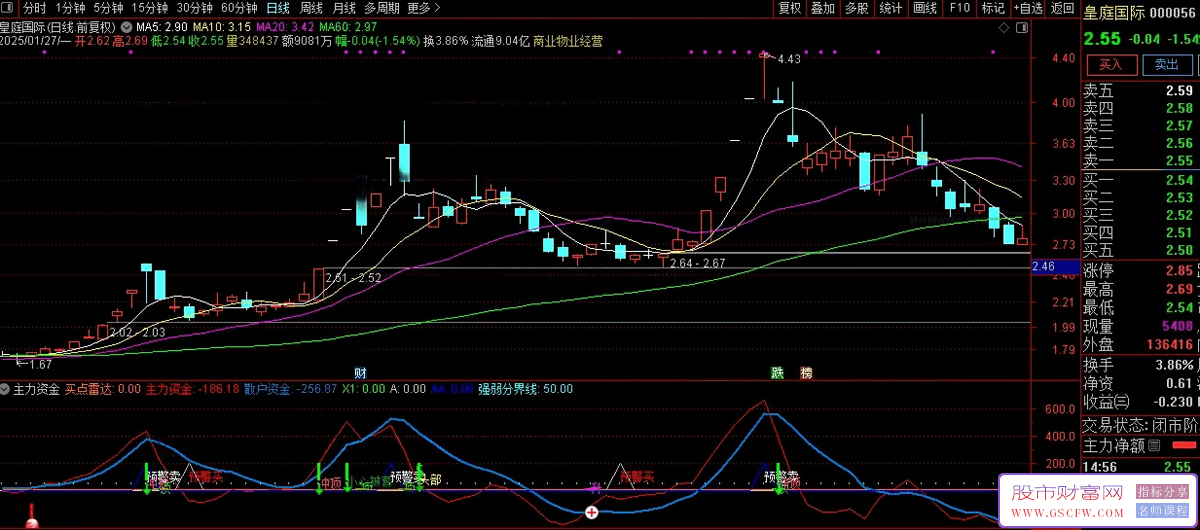Select the 5分钟 period tab
This screenshot has width=1200, height=530.
(108, 8)
